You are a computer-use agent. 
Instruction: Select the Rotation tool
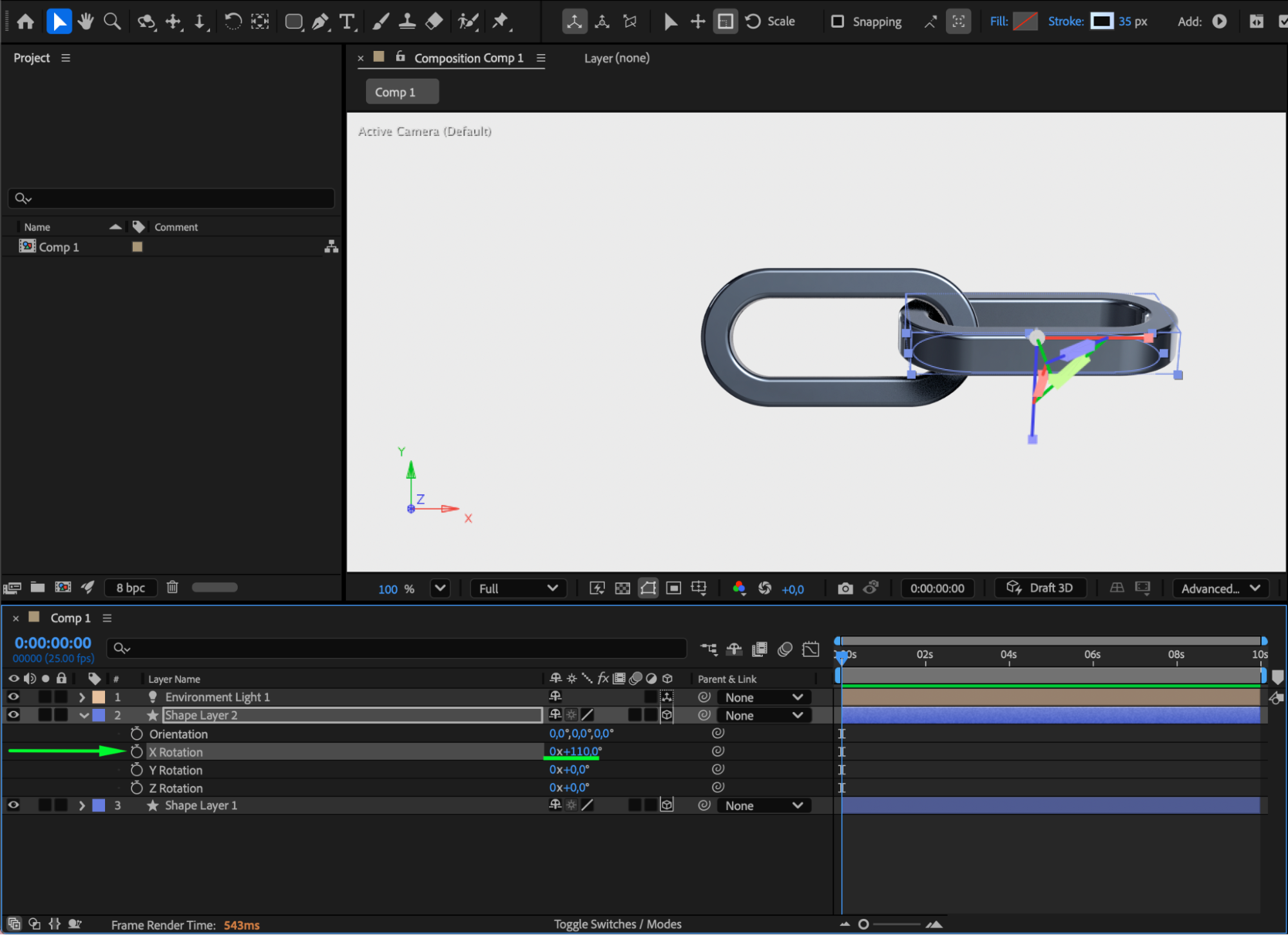[233, 21]
